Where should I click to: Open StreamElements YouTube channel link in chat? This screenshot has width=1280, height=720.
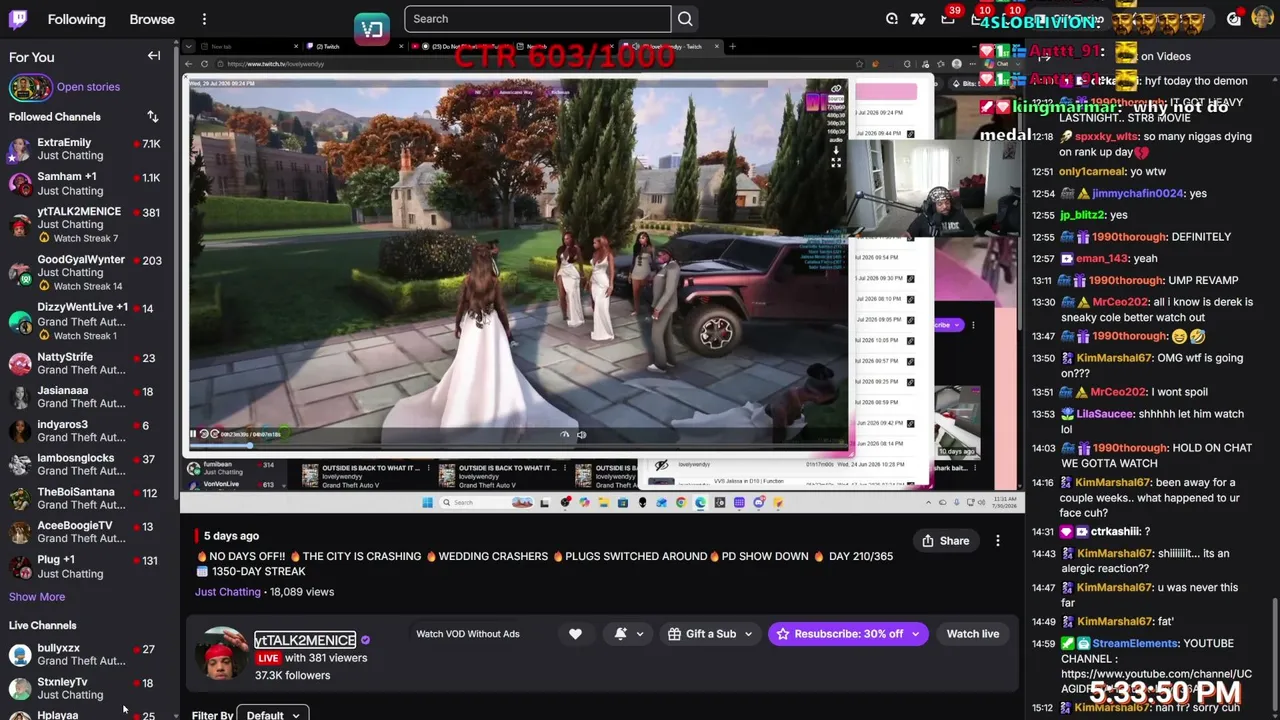click(x=1156, y=681)
